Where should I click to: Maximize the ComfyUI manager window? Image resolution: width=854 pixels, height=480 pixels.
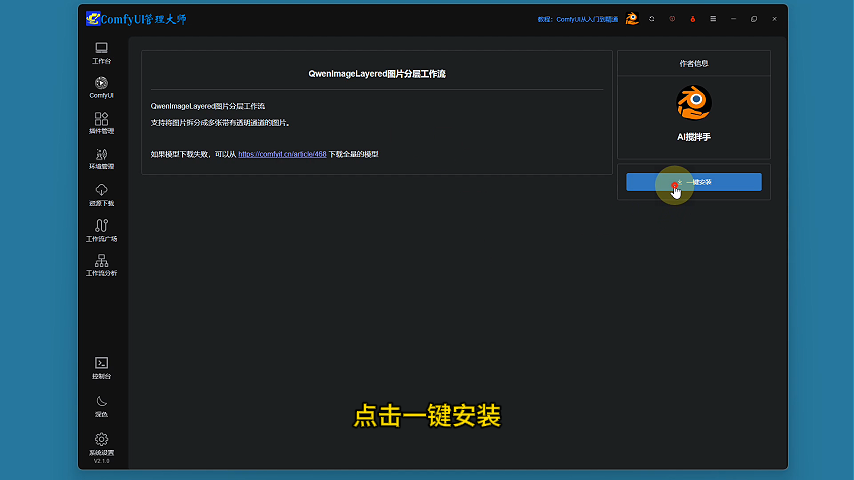[754, 19]
